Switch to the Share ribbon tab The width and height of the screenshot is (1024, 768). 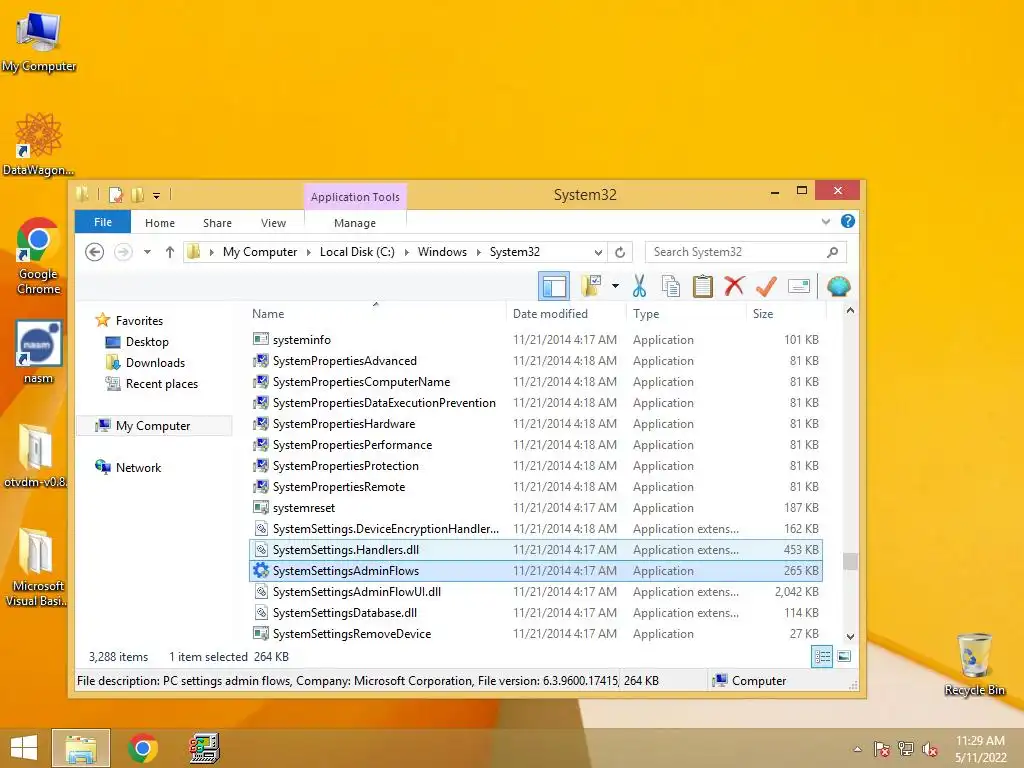217,223
